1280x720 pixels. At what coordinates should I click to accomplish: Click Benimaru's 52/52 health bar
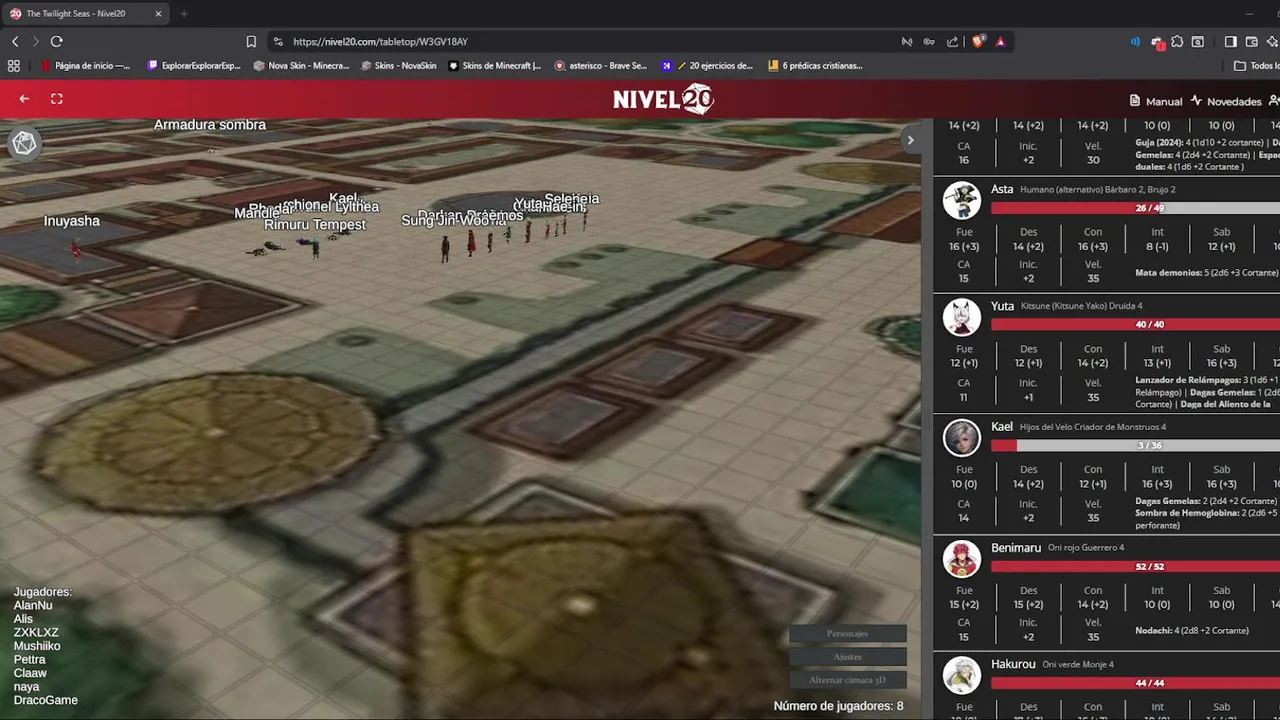1135,566
